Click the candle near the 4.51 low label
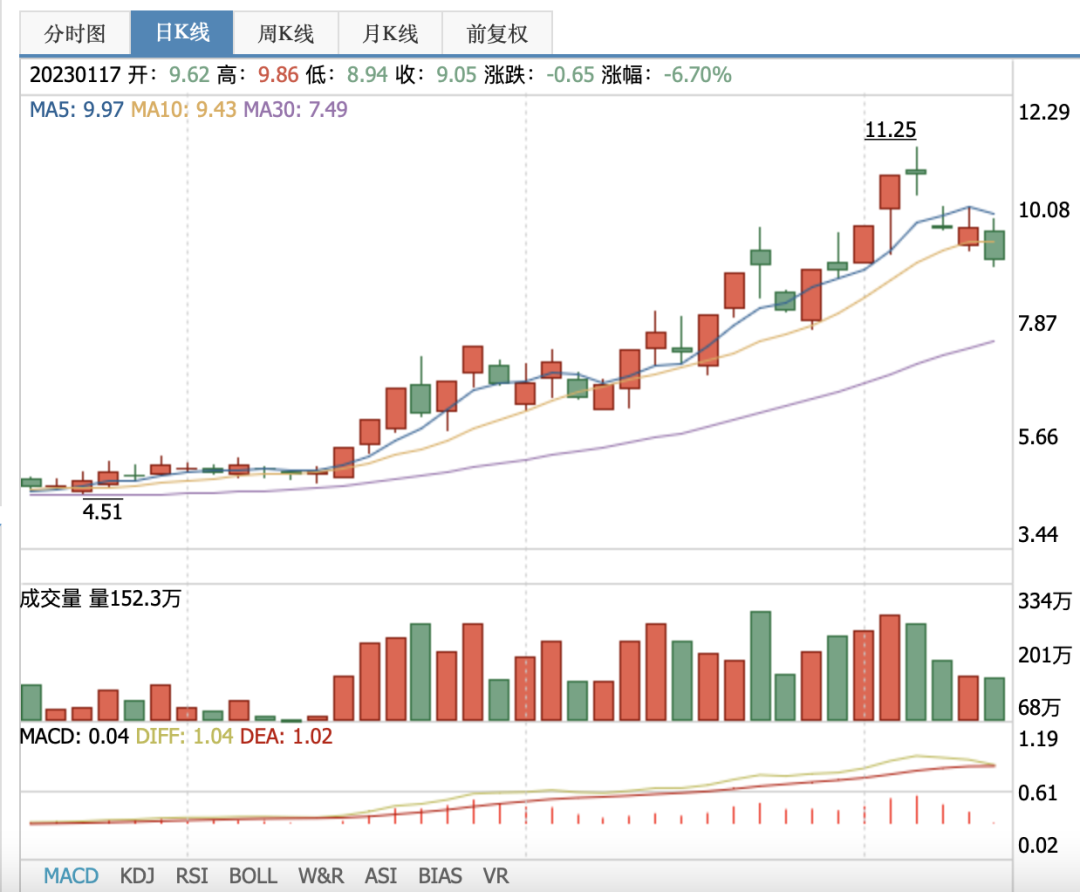This screenshot has width=1080, height=892. click(82, 486)
